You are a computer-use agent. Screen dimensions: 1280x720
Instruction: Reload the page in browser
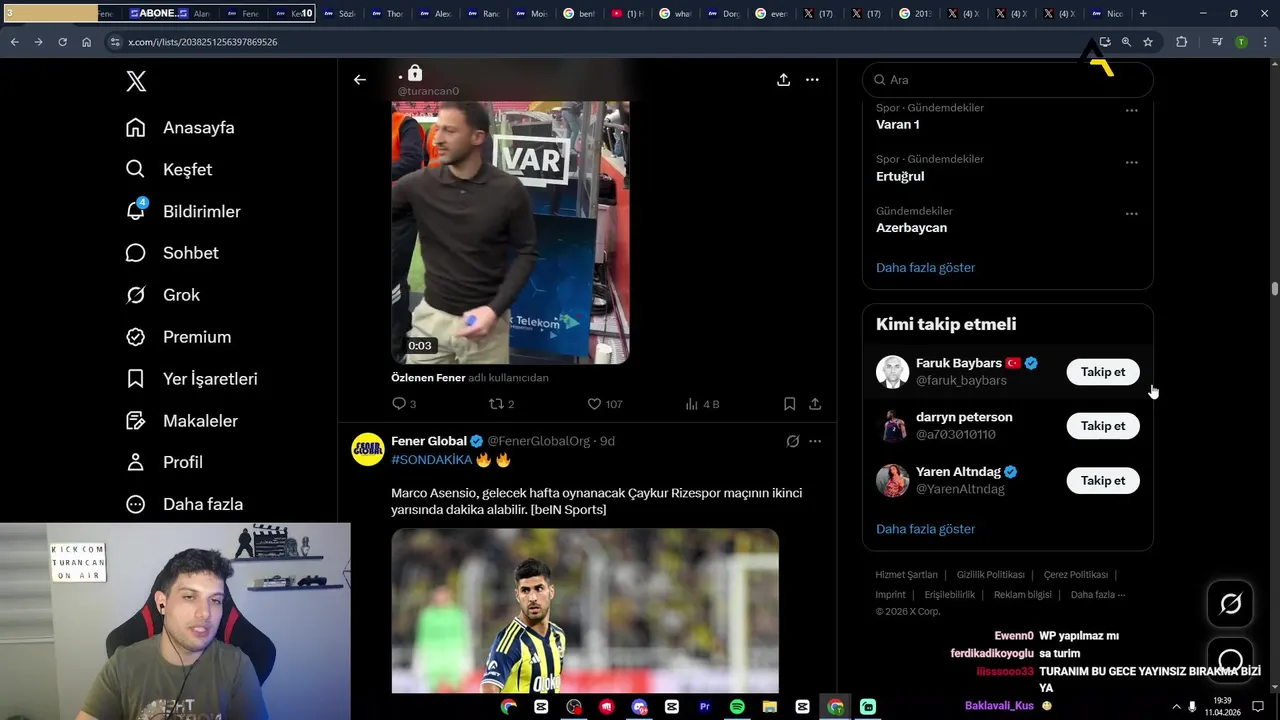click(x=62, y=42)
